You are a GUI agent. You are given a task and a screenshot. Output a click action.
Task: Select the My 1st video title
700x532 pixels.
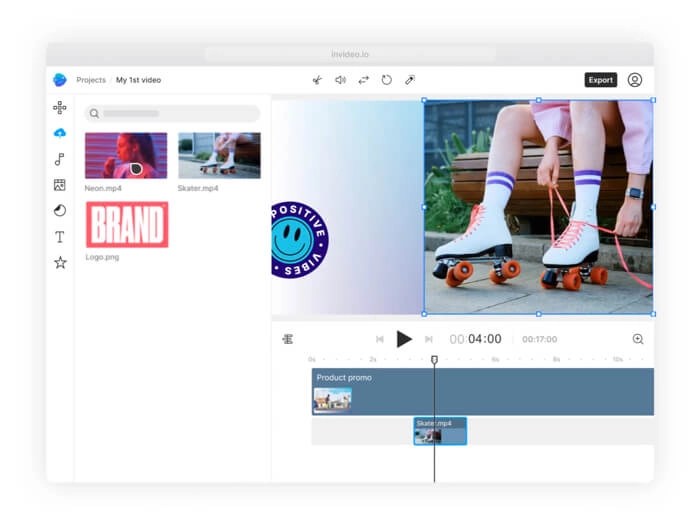point(138,80)
